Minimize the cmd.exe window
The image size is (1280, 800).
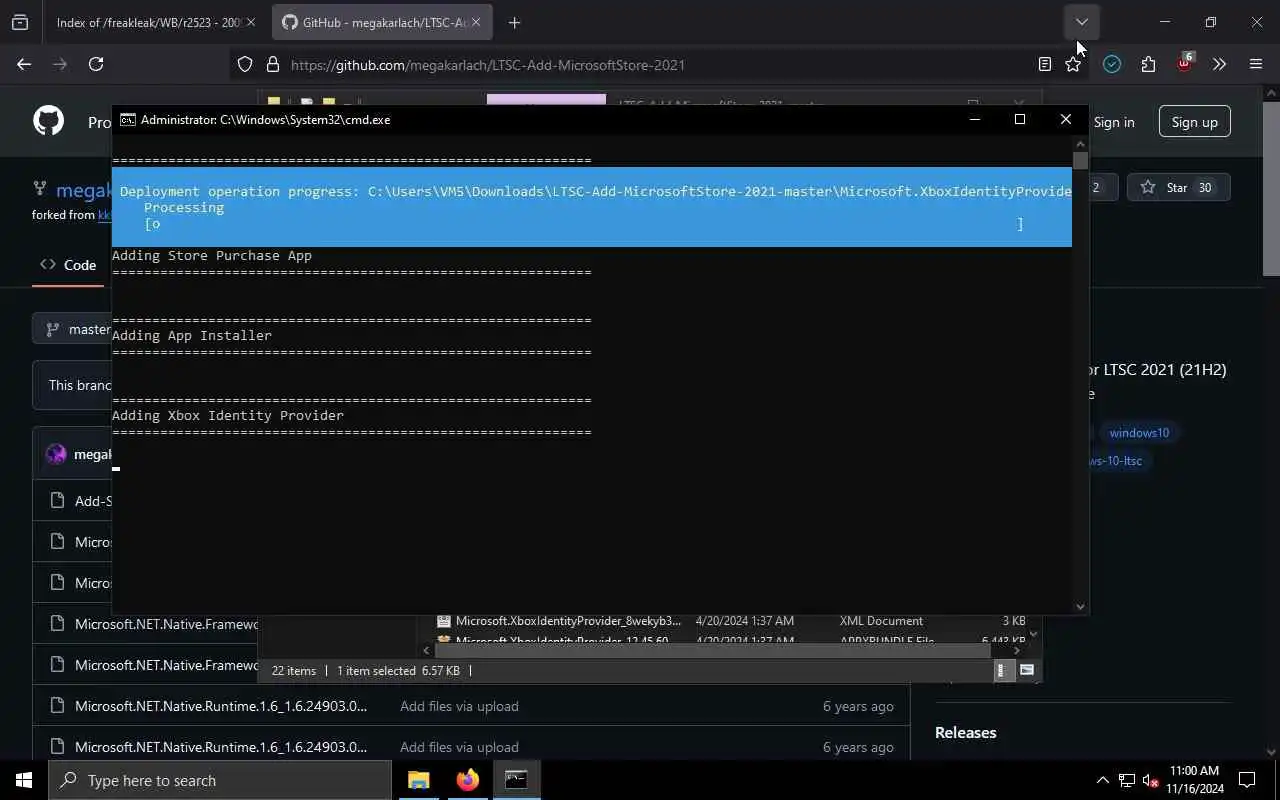click(x=975, y=119)
